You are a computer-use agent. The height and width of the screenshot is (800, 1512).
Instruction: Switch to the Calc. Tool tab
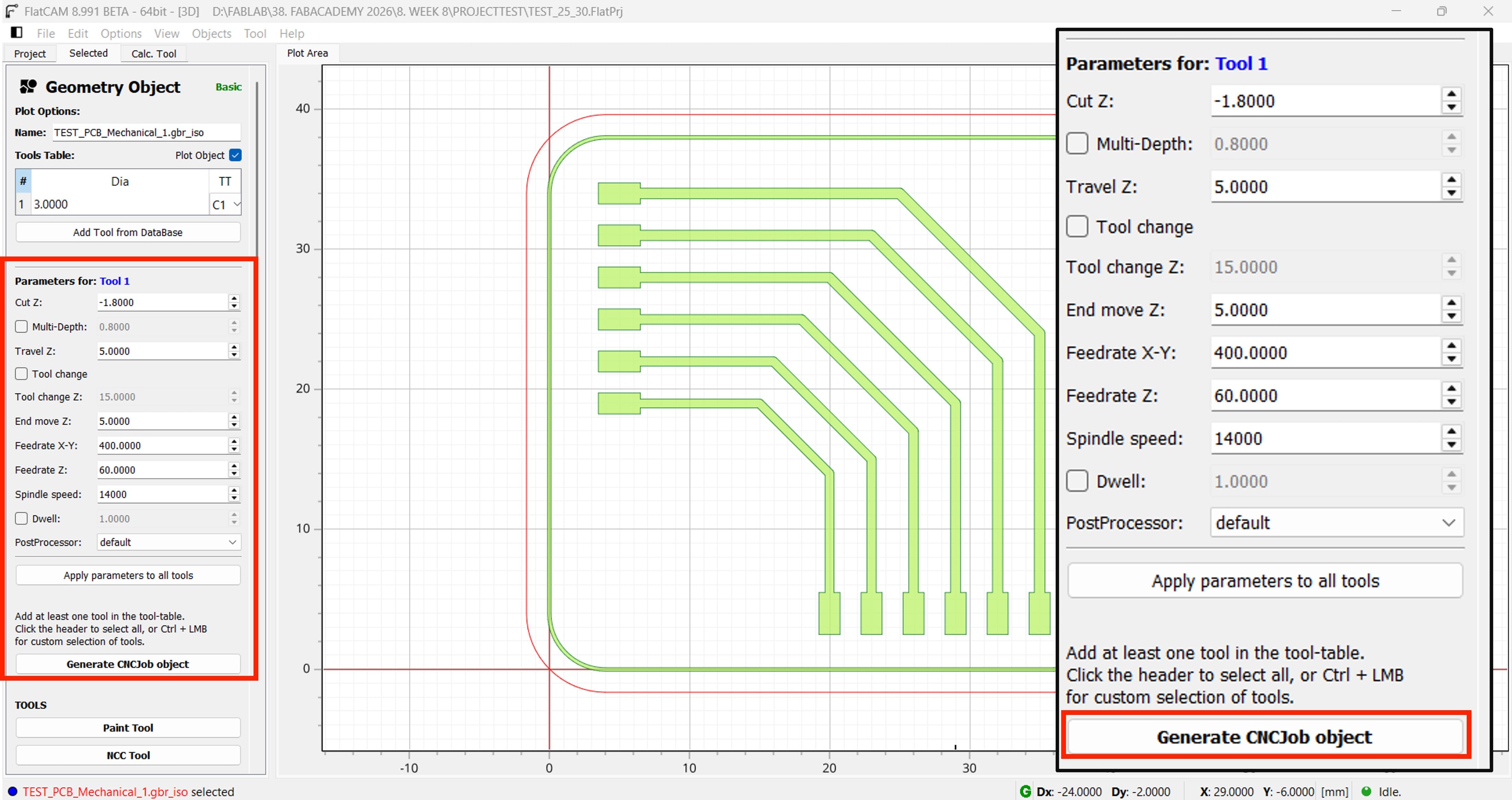pyautogui.click(x=153, y=53)
